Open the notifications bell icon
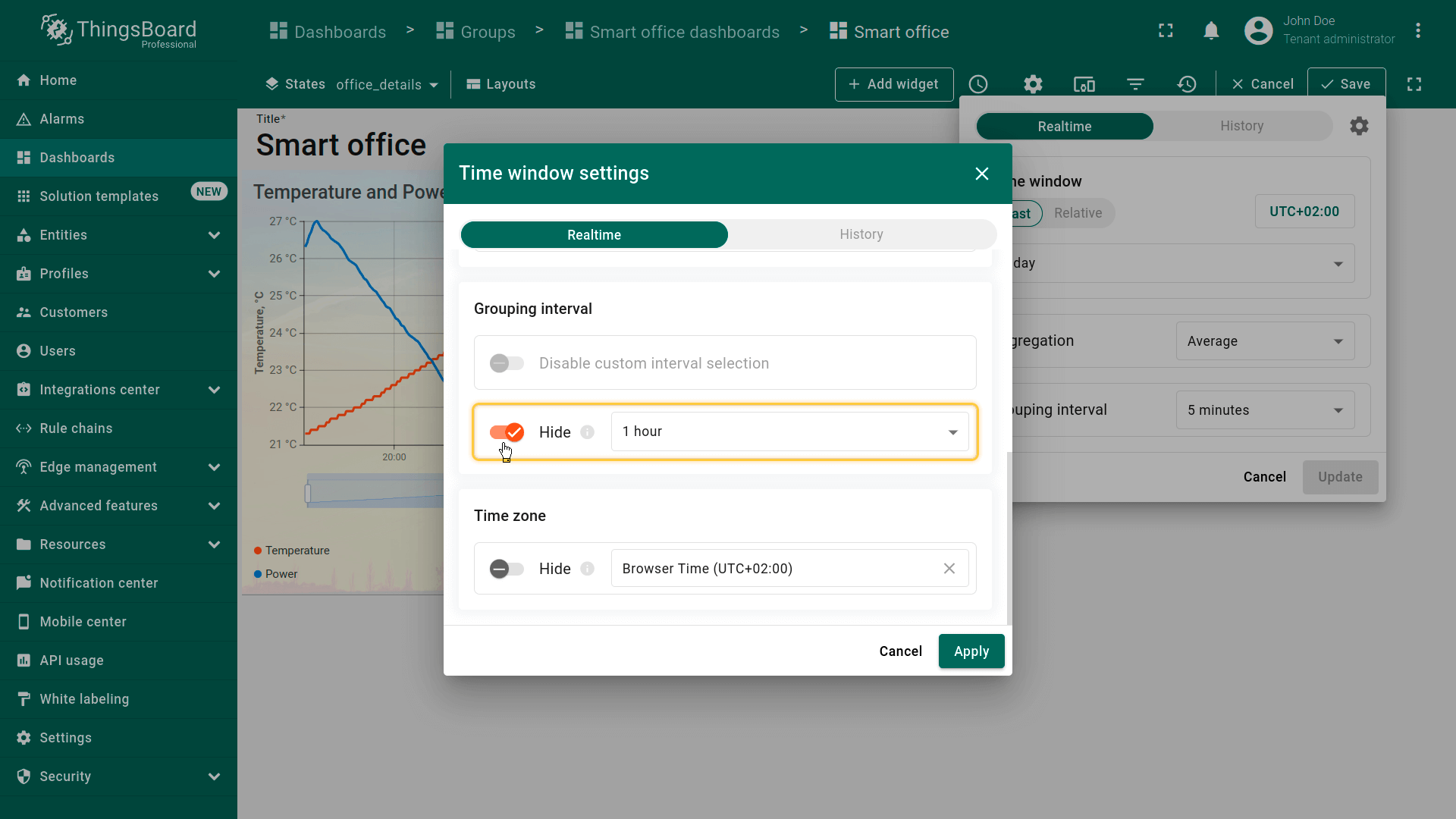This screenshot has height=819, width=1456. point(1211,31)
